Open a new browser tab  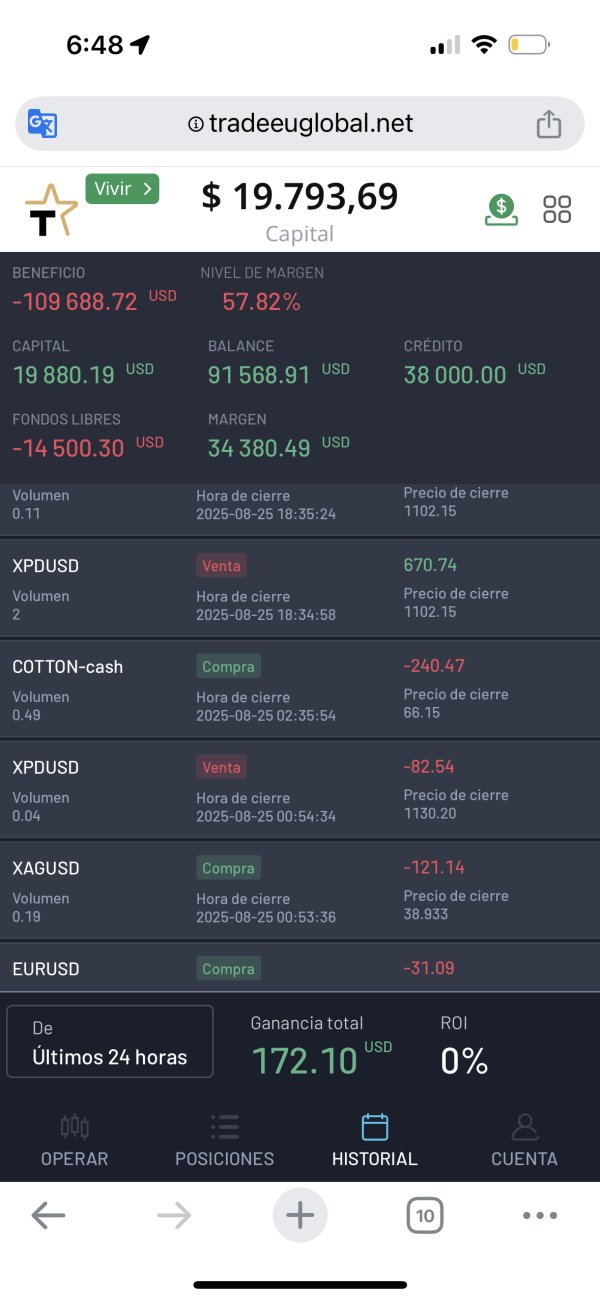[300, 1216]
